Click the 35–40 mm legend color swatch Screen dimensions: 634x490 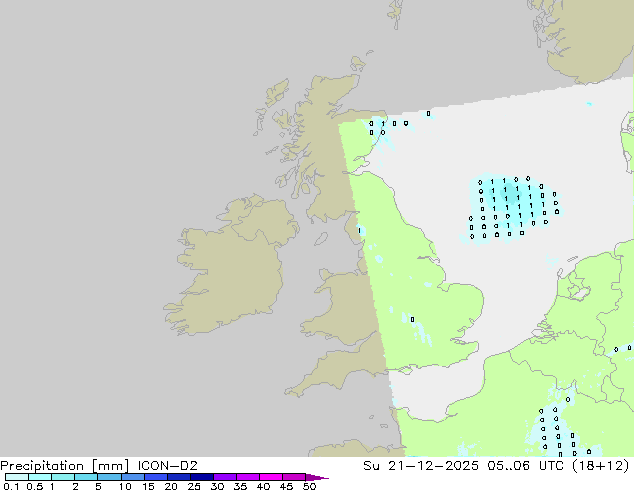[x=248, y=477]
